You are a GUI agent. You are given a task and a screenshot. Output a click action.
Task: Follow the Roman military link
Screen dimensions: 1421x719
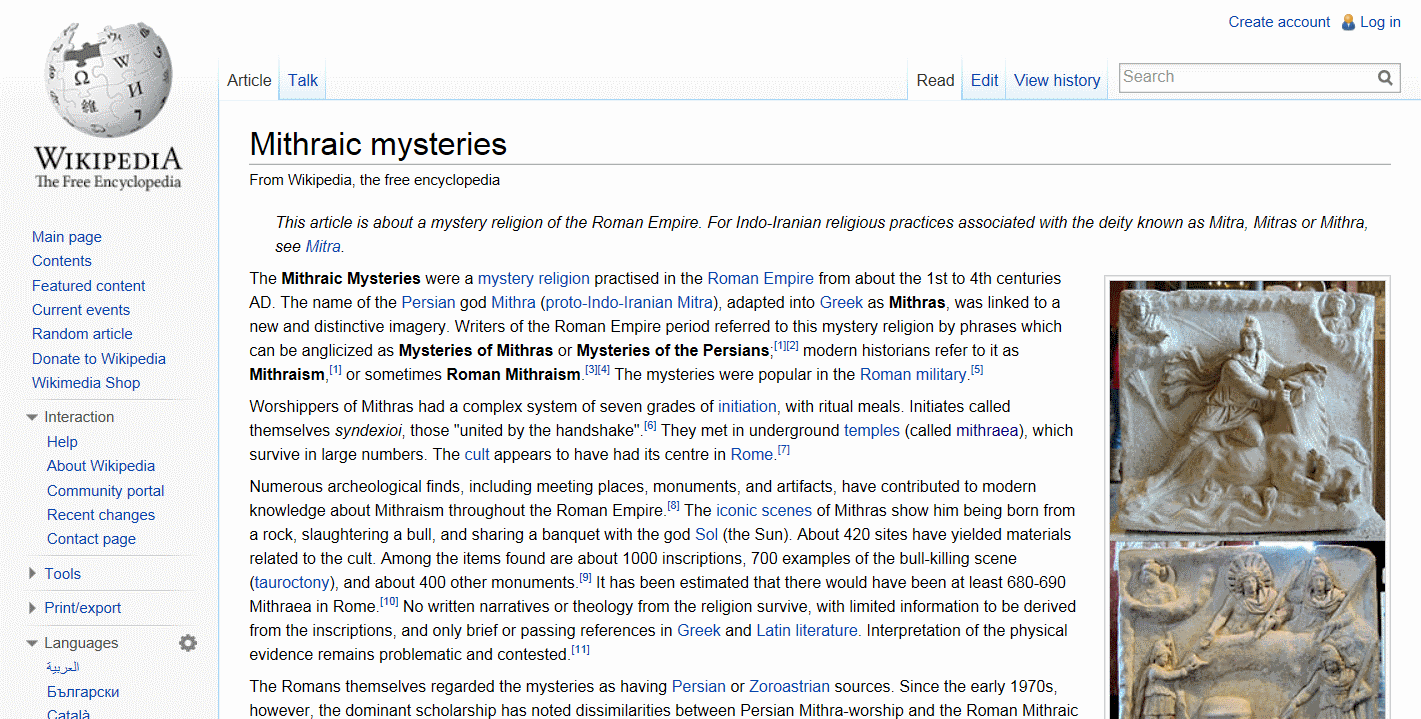[x=913, y=374]
